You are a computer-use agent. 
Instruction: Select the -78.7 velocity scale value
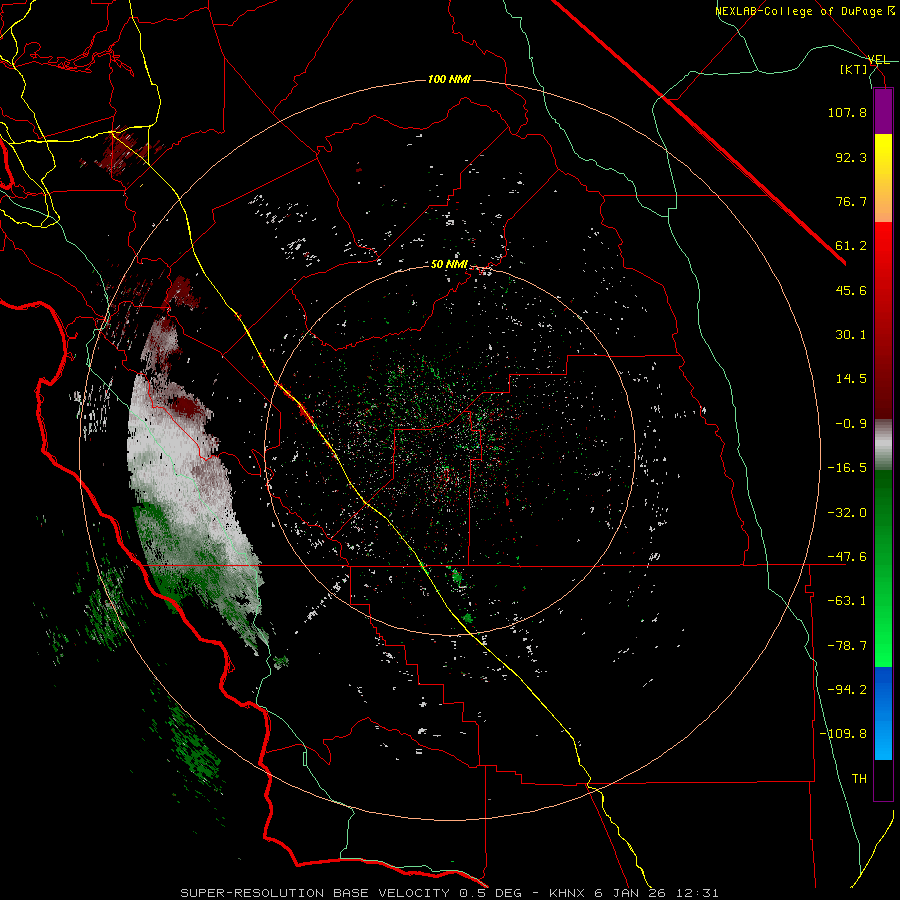[x=847, y=646]
